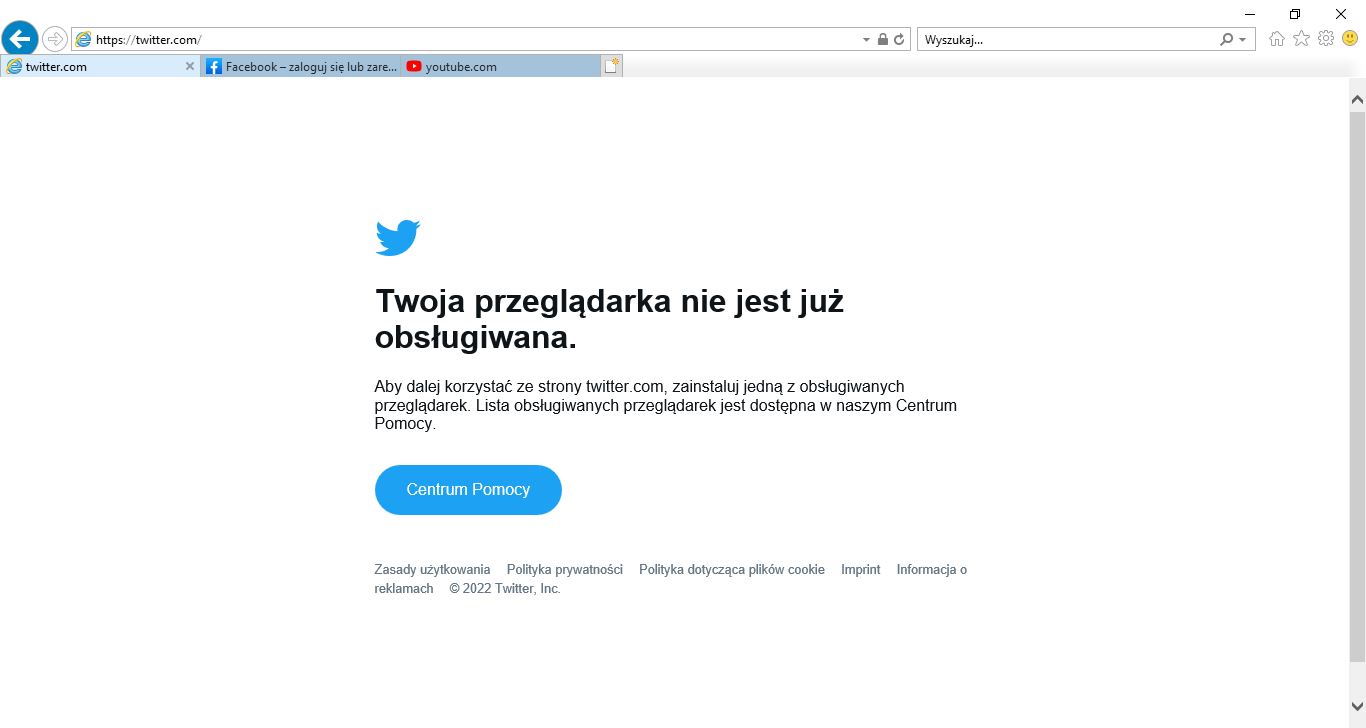
Task: Click the smiley feedback icon
Action: point(1350,39)
